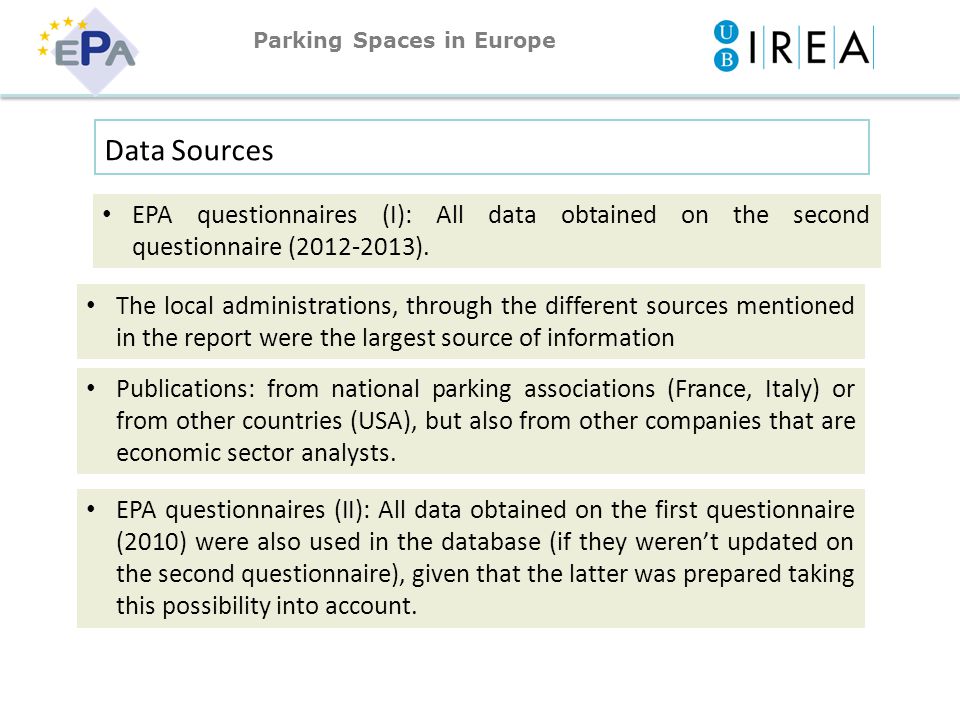Click the year (2010) in last paragraph
960x720 pixels.
[151, 542]
